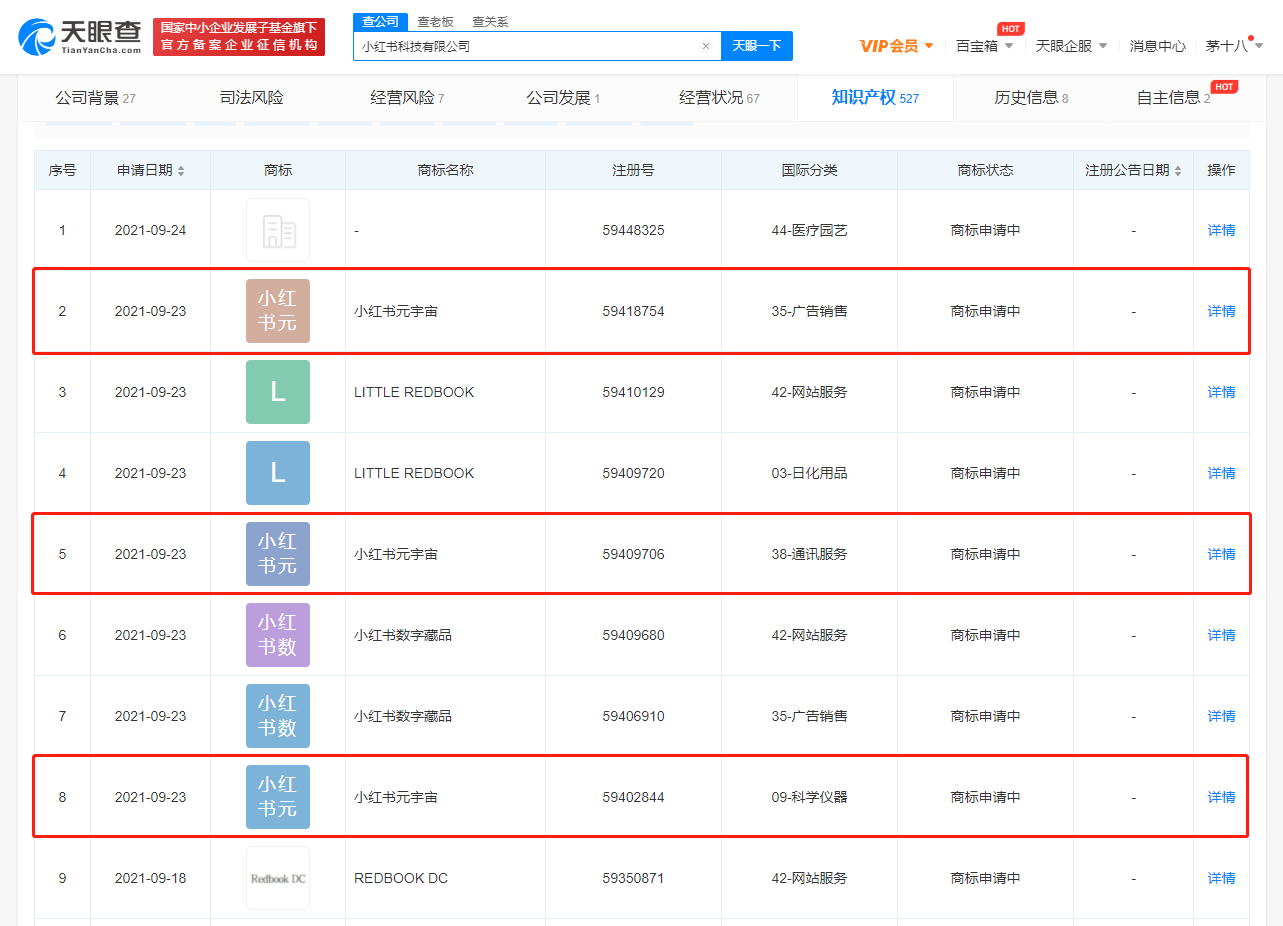
Task: Sort by 注册公告日期 column arrows
Action: 1178,171
